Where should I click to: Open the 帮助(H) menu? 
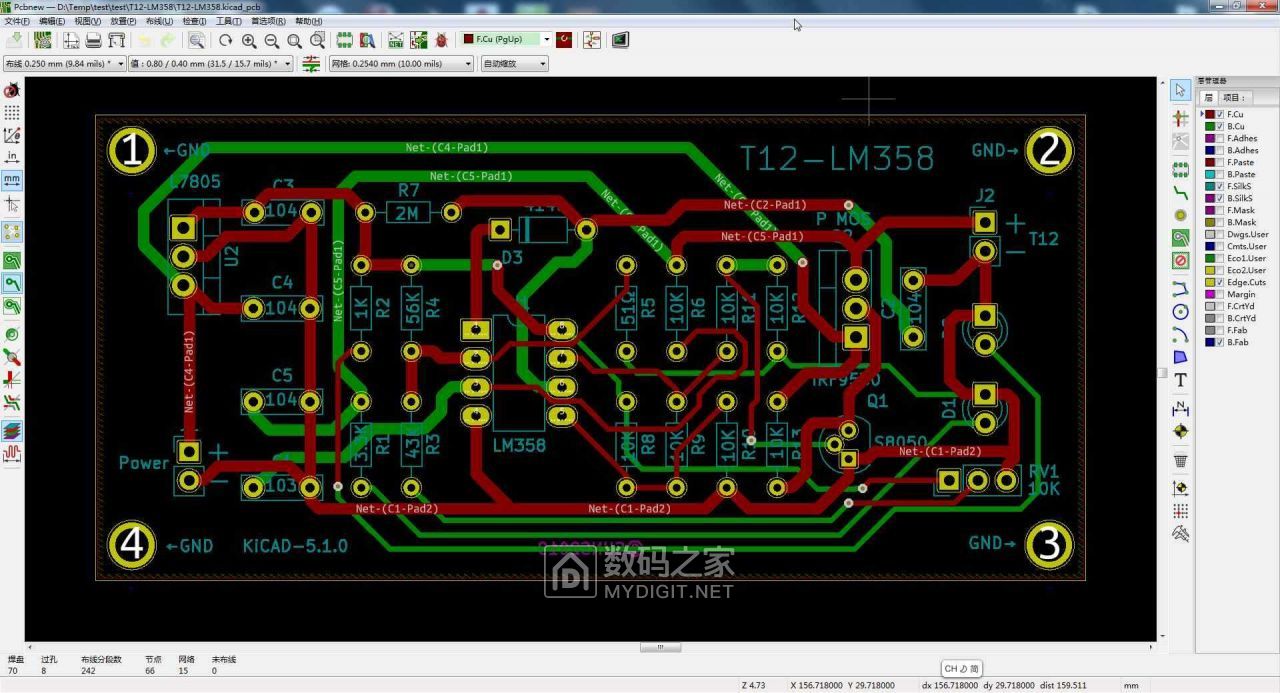309,21
